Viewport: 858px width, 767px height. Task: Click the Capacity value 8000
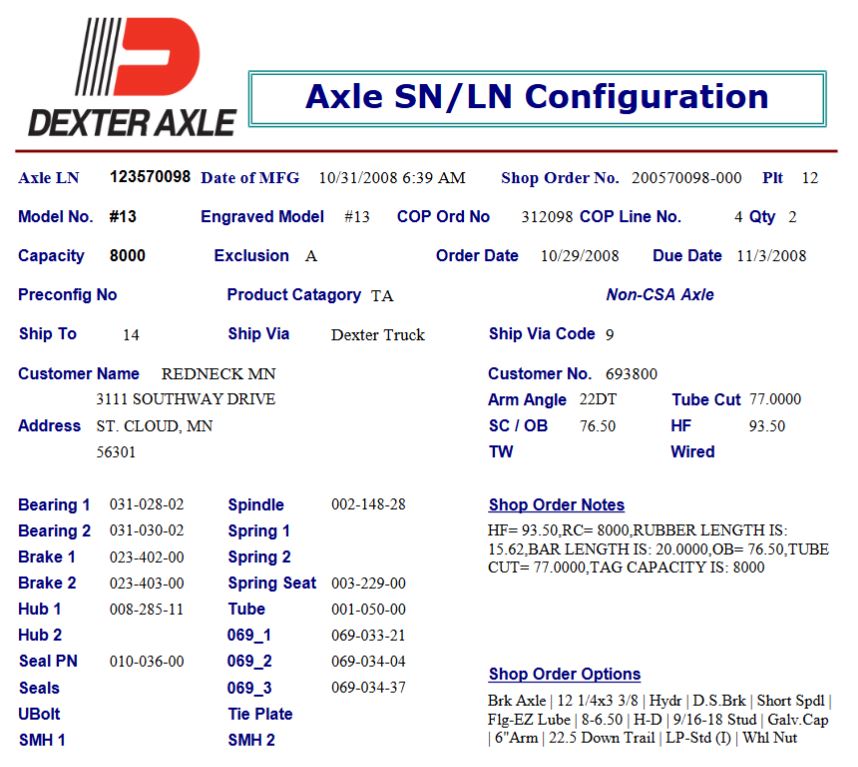click(x=127, y=256)
